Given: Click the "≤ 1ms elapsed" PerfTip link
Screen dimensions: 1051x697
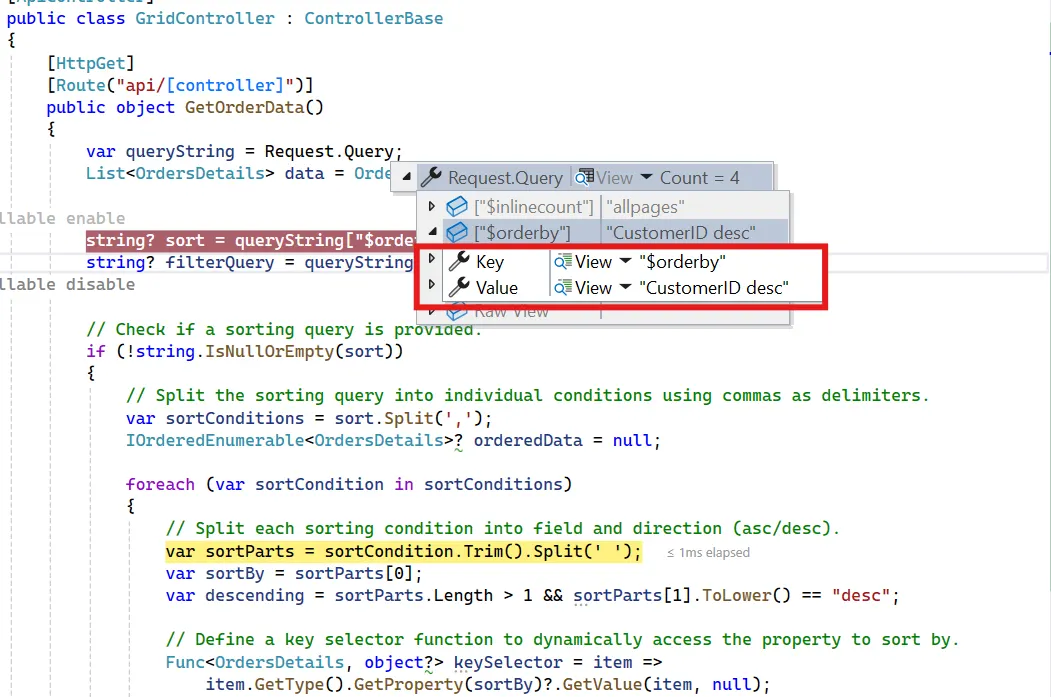Looking at the screenshot, I should [x=708, y=551].
